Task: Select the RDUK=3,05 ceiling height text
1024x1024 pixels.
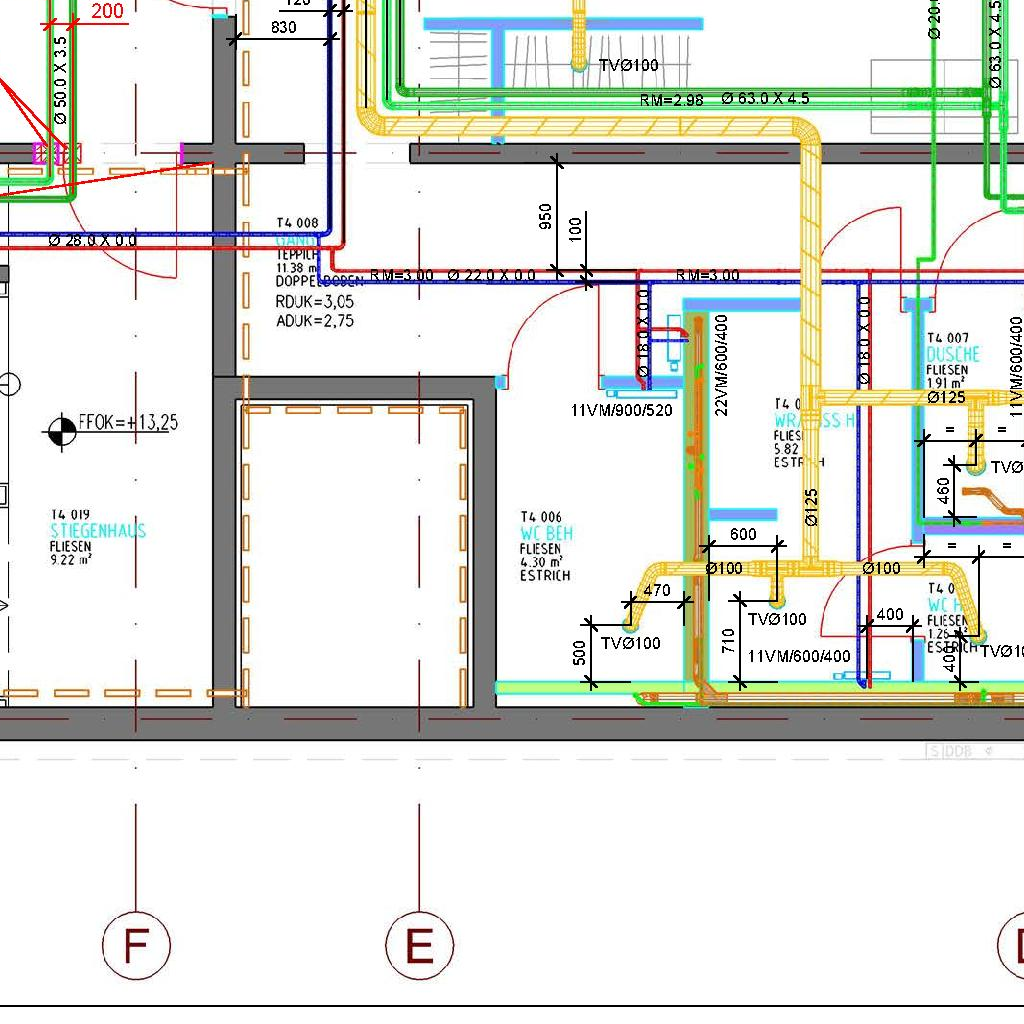Action: coord(315,302)
